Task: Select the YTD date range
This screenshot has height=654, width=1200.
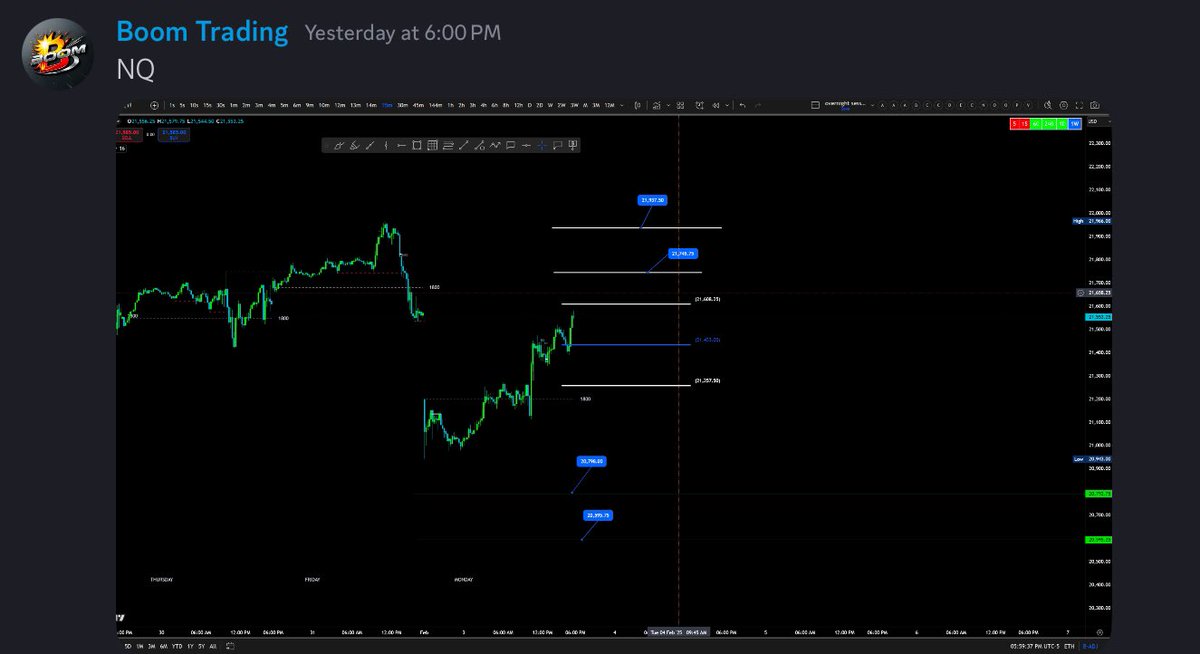Action: click(x=177, y=646)
